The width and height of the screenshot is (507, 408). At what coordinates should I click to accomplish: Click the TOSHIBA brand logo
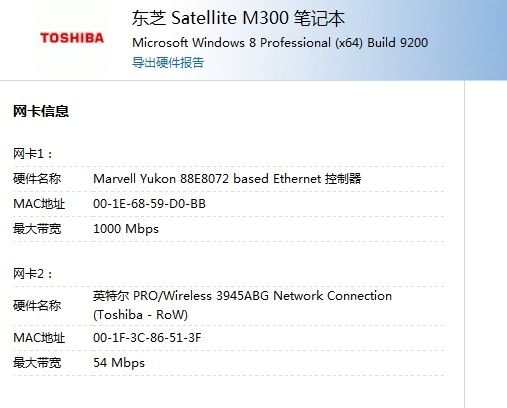coord(72,38)
